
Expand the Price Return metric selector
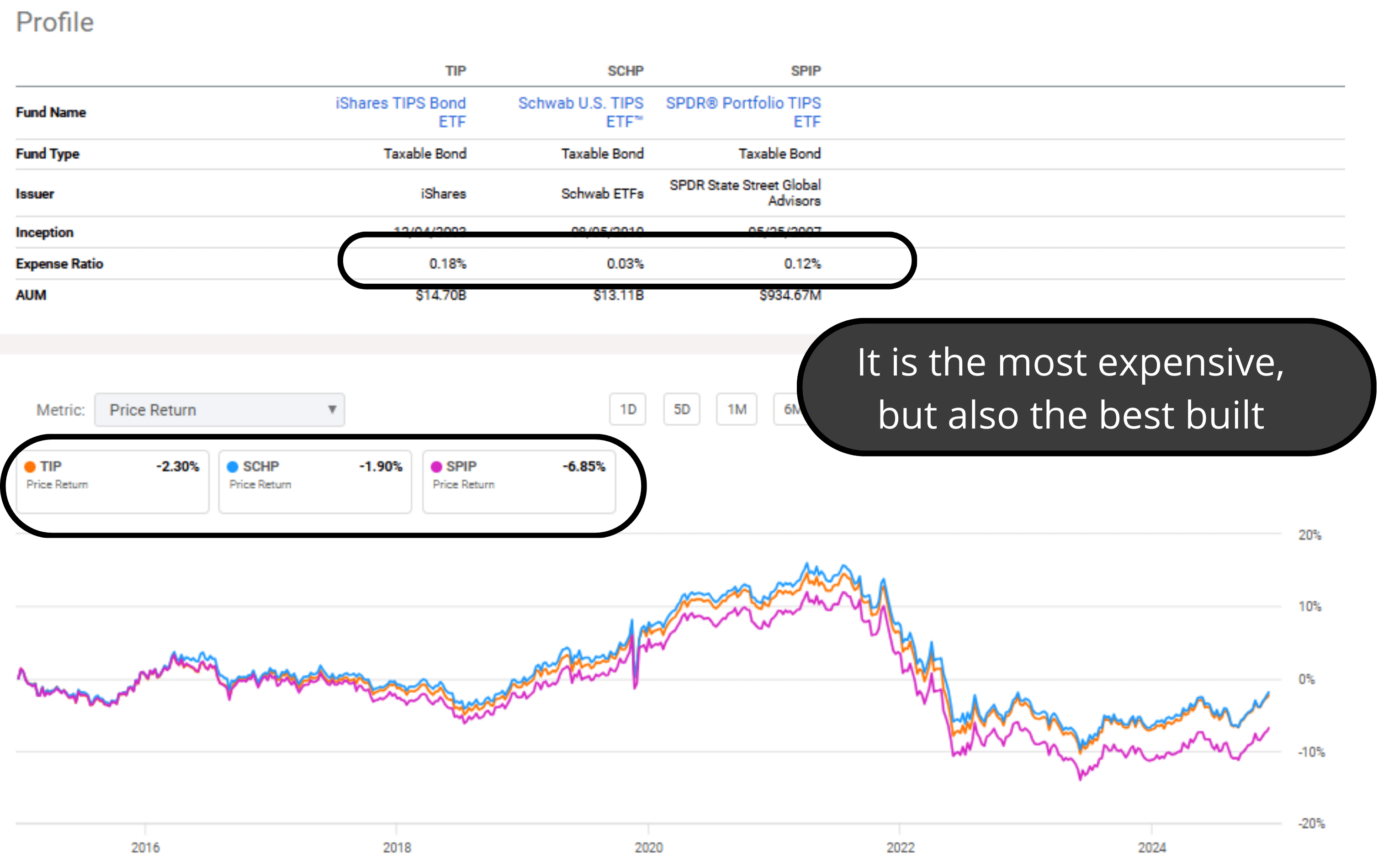tap(219, 410)
